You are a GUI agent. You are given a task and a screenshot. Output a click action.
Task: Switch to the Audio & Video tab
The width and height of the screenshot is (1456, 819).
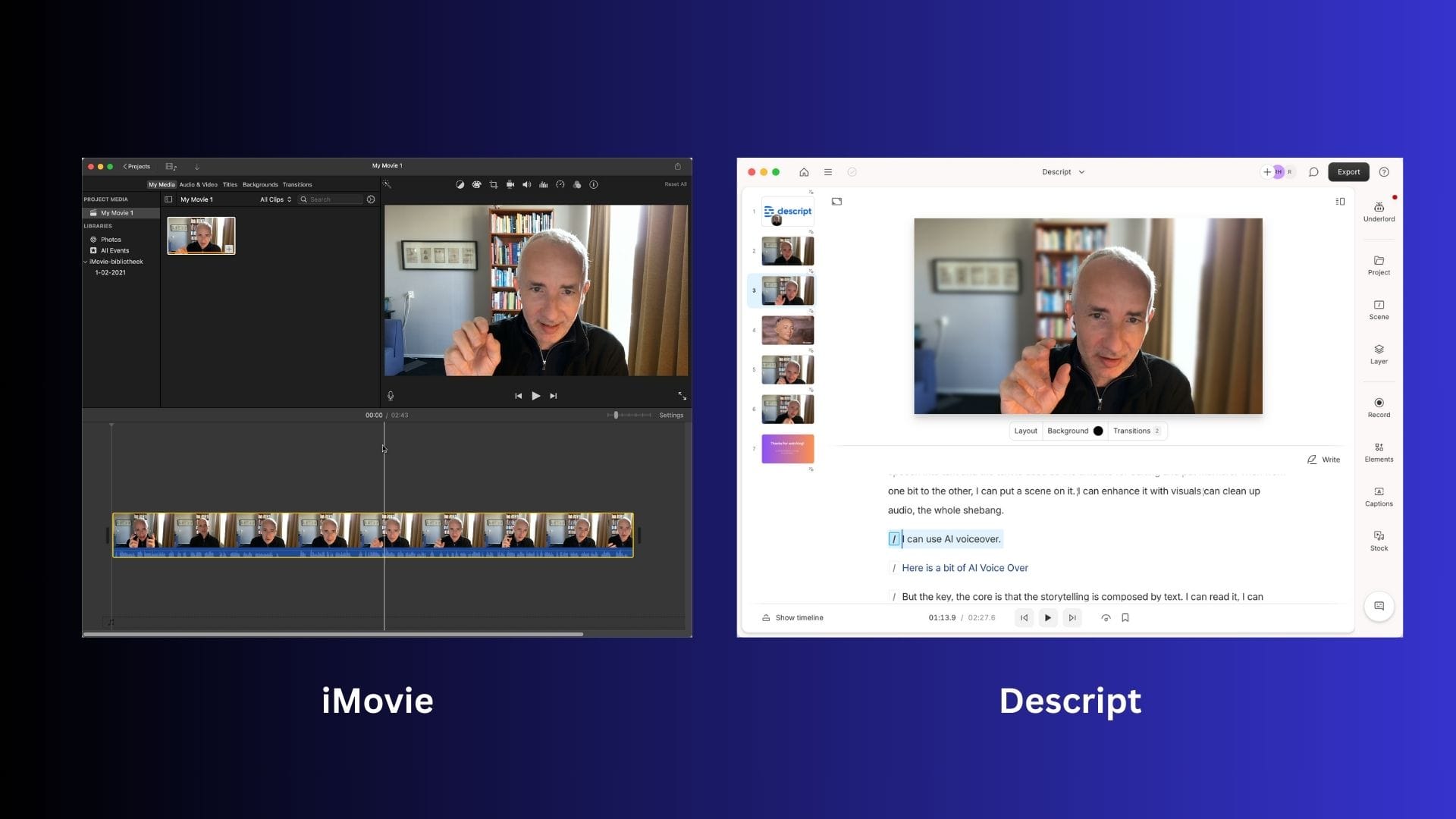coord(198,184)
